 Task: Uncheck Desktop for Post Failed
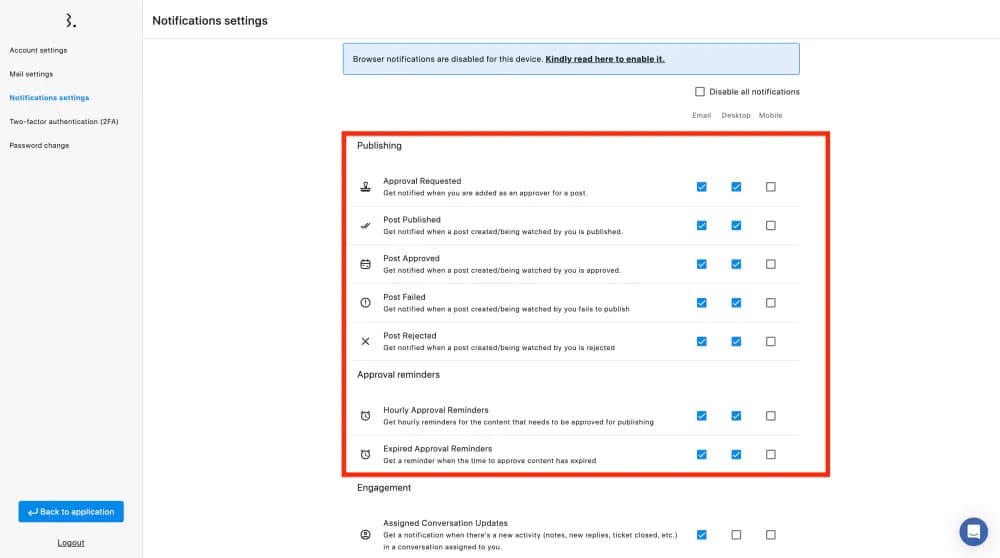pyautogui.click(x=736, y=303)
